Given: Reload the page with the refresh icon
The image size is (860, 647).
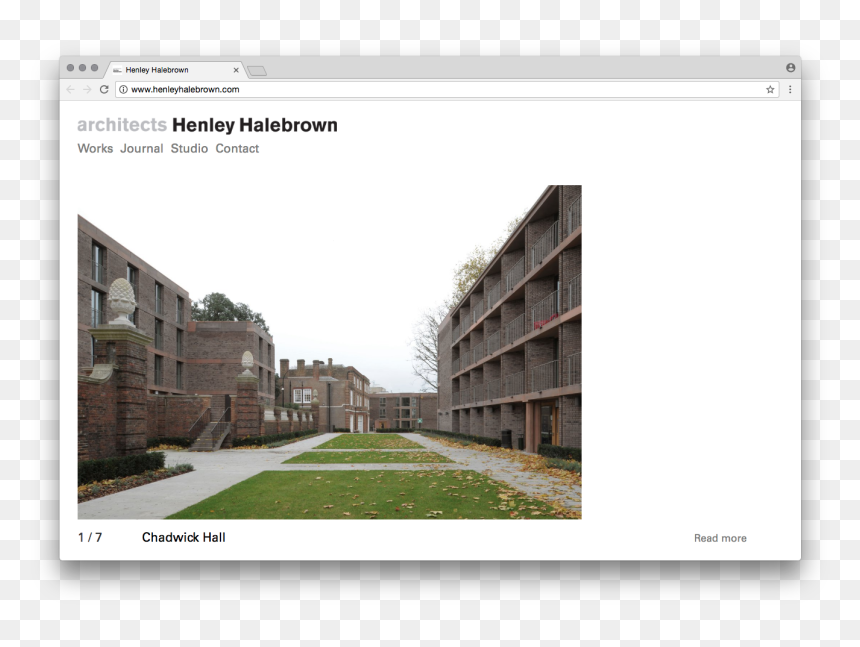Looking at the screenshot, I should 104,89.
